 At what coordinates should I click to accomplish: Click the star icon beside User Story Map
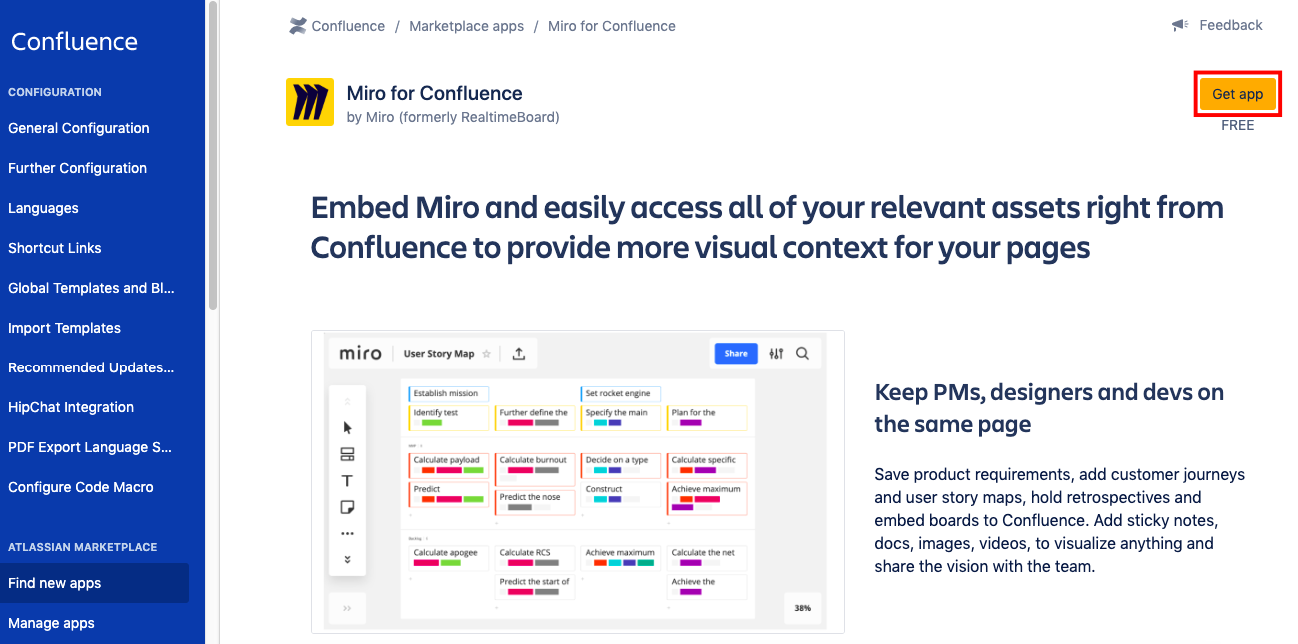487,354
